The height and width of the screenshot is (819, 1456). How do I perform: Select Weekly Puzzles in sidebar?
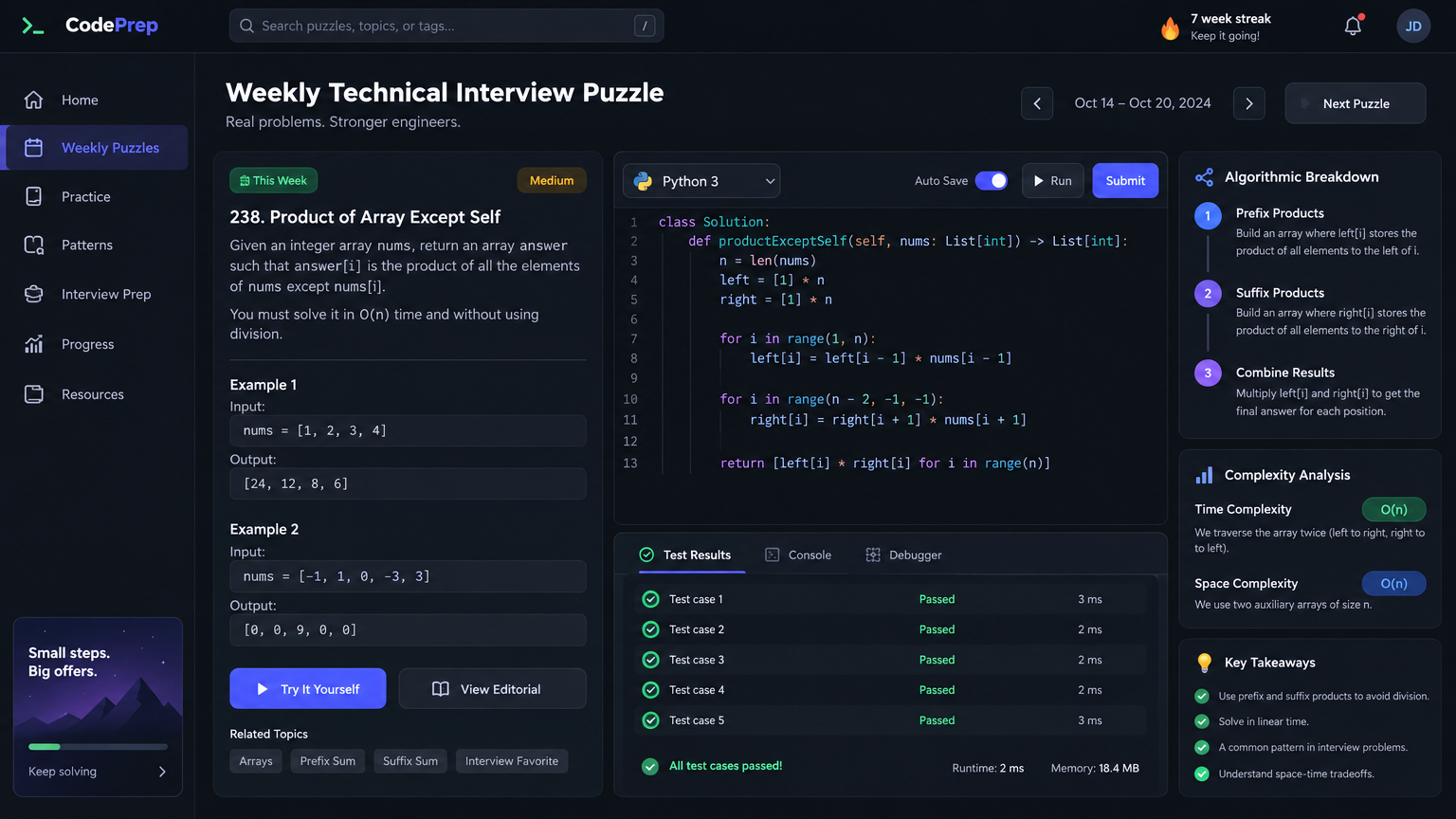coord(97,148)
